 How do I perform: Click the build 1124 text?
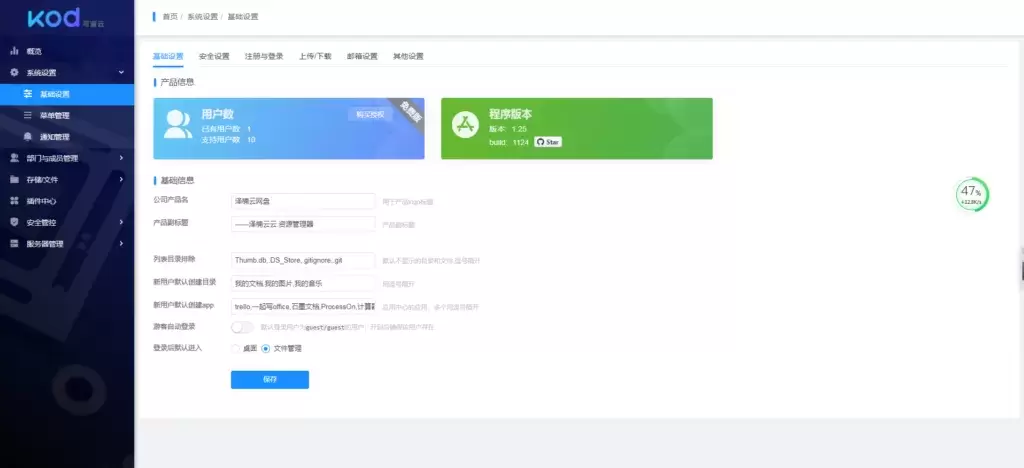tap(509, 142)
